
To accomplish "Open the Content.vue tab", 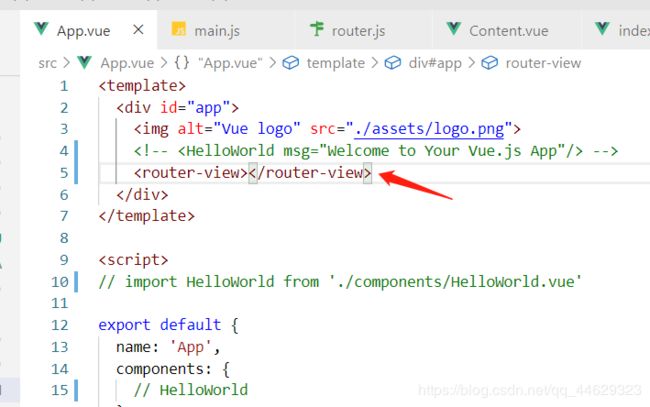I will click(x=509, y=31).
